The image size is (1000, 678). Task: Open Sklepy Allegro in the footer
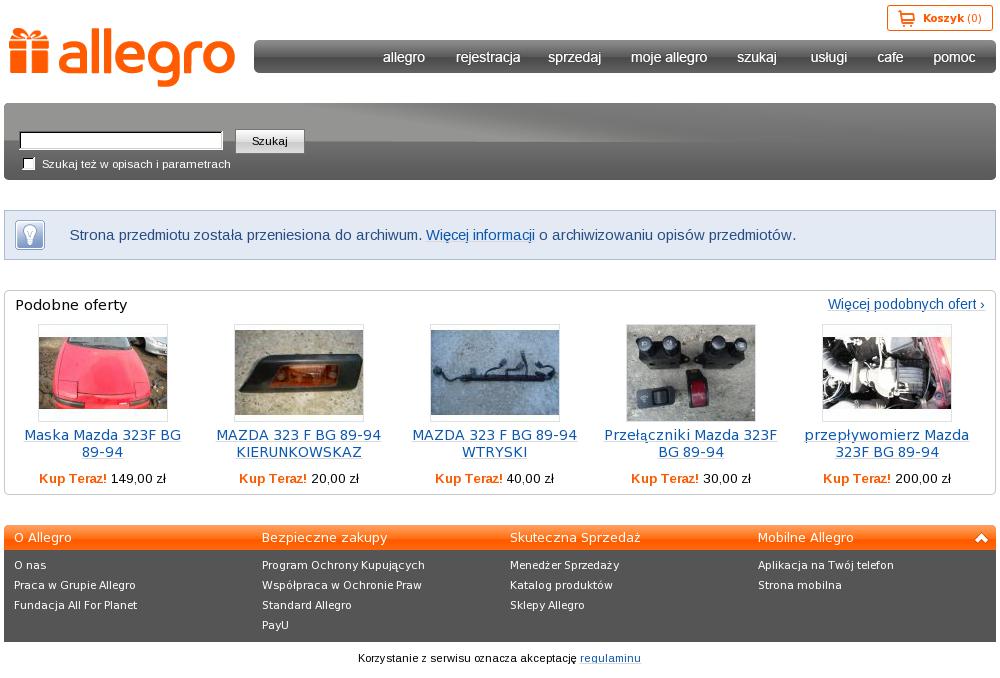click(x=547, y=605)
